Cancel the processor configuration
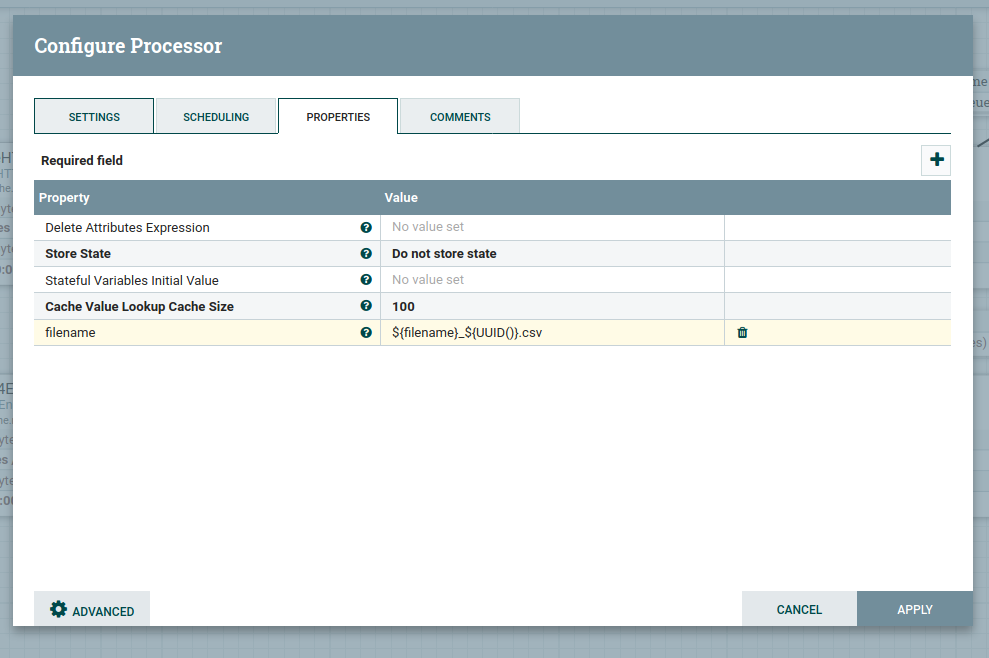Viewport: 989px width, 658px height. [x=799, y=610]
